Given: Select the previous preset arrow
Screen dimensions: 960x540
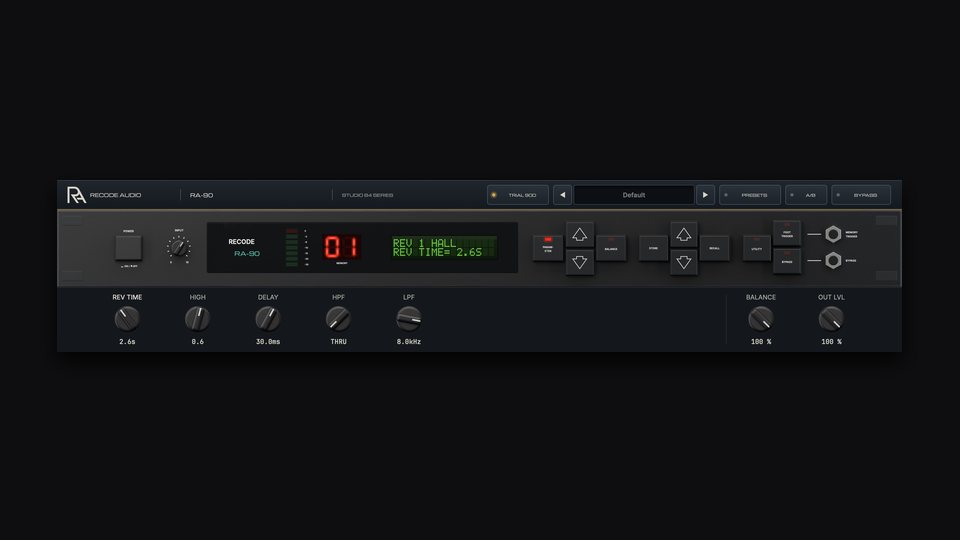Looking at the screenshot, I should pyautogui.click(x=562, y=195).
